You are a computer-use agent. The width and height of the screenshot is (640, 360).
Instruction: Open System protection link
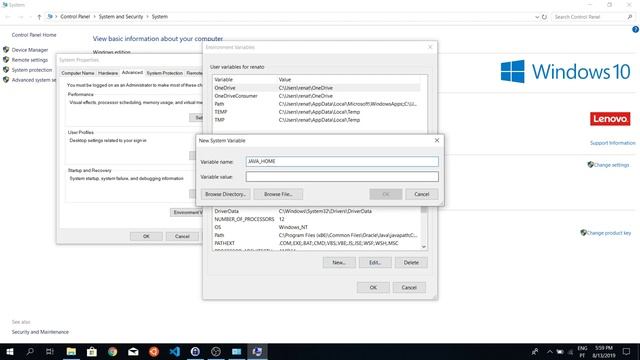(31, 70)
